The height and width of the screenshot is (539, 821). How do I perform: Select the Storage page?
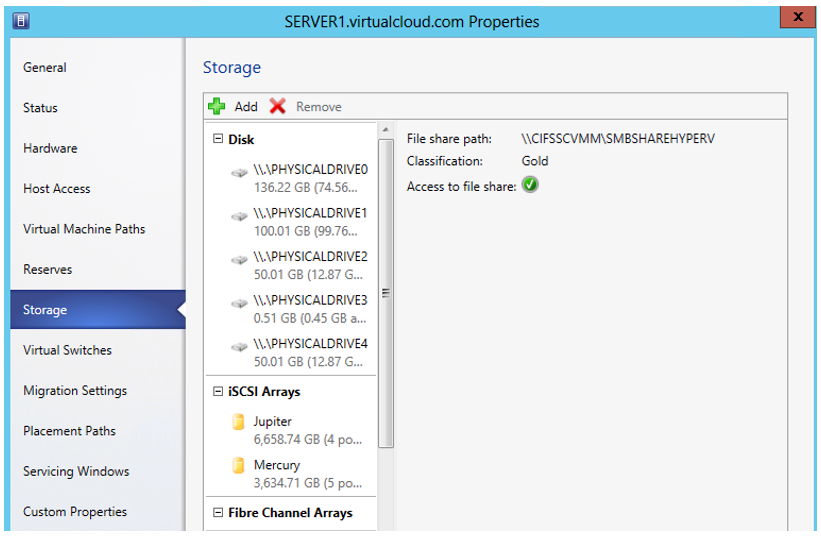point(97,310)
